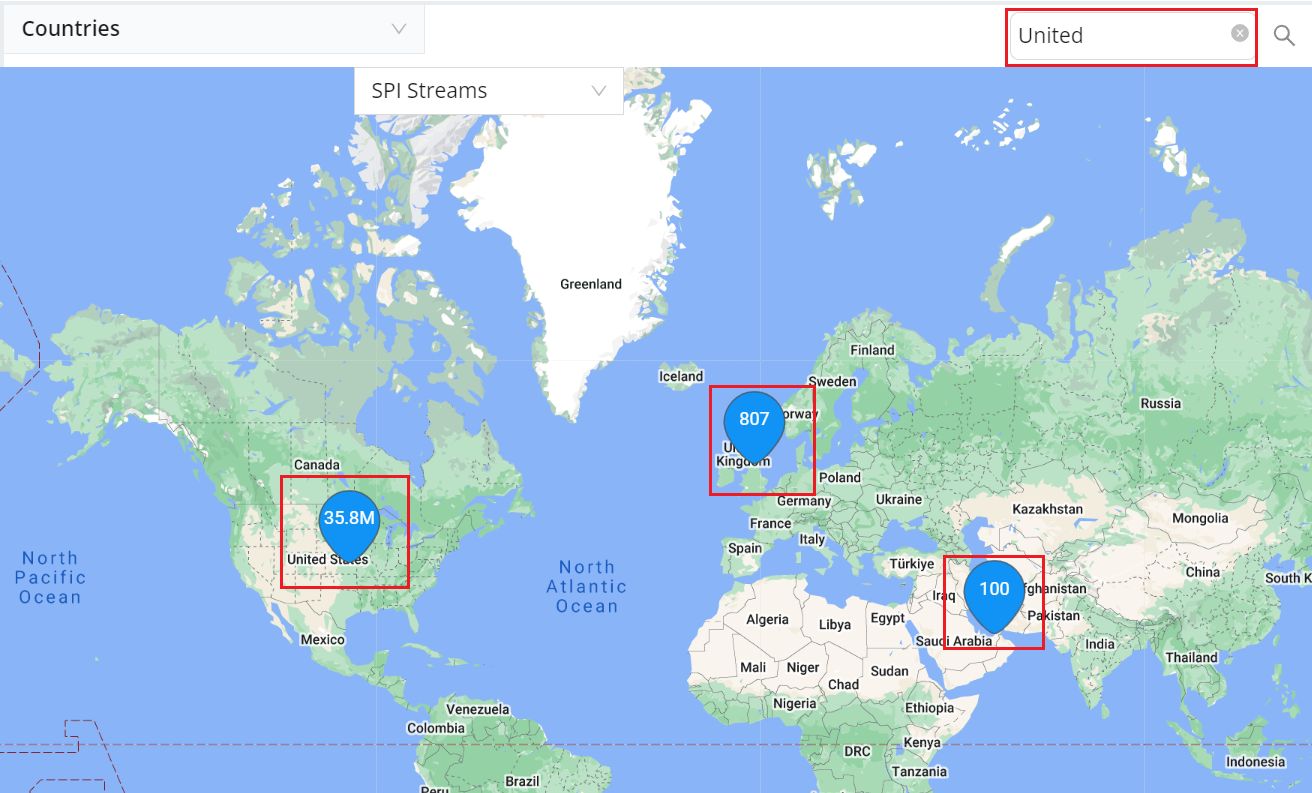The height and width of the screenshot is (793, 1312).
Task: Select the Poland map label
Action: point(840,477)
